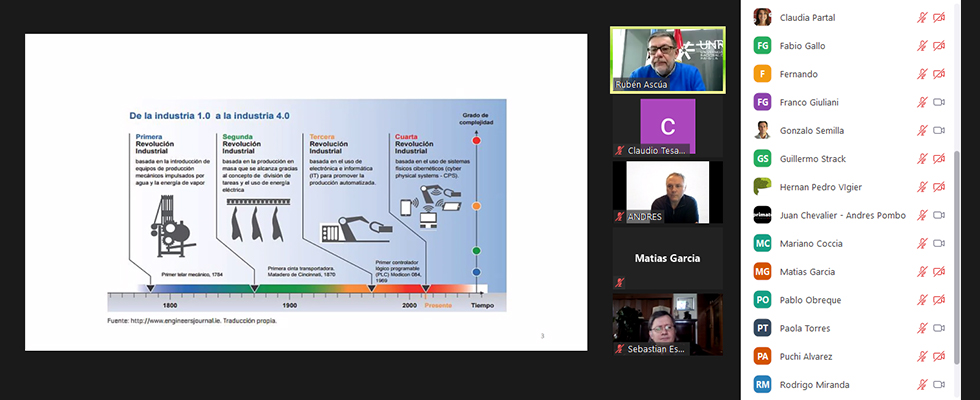Click Fabio Gallo's disabled camera icon
Image resolution: width=980 pixels, height=400 pixels.
pos(939,46)
